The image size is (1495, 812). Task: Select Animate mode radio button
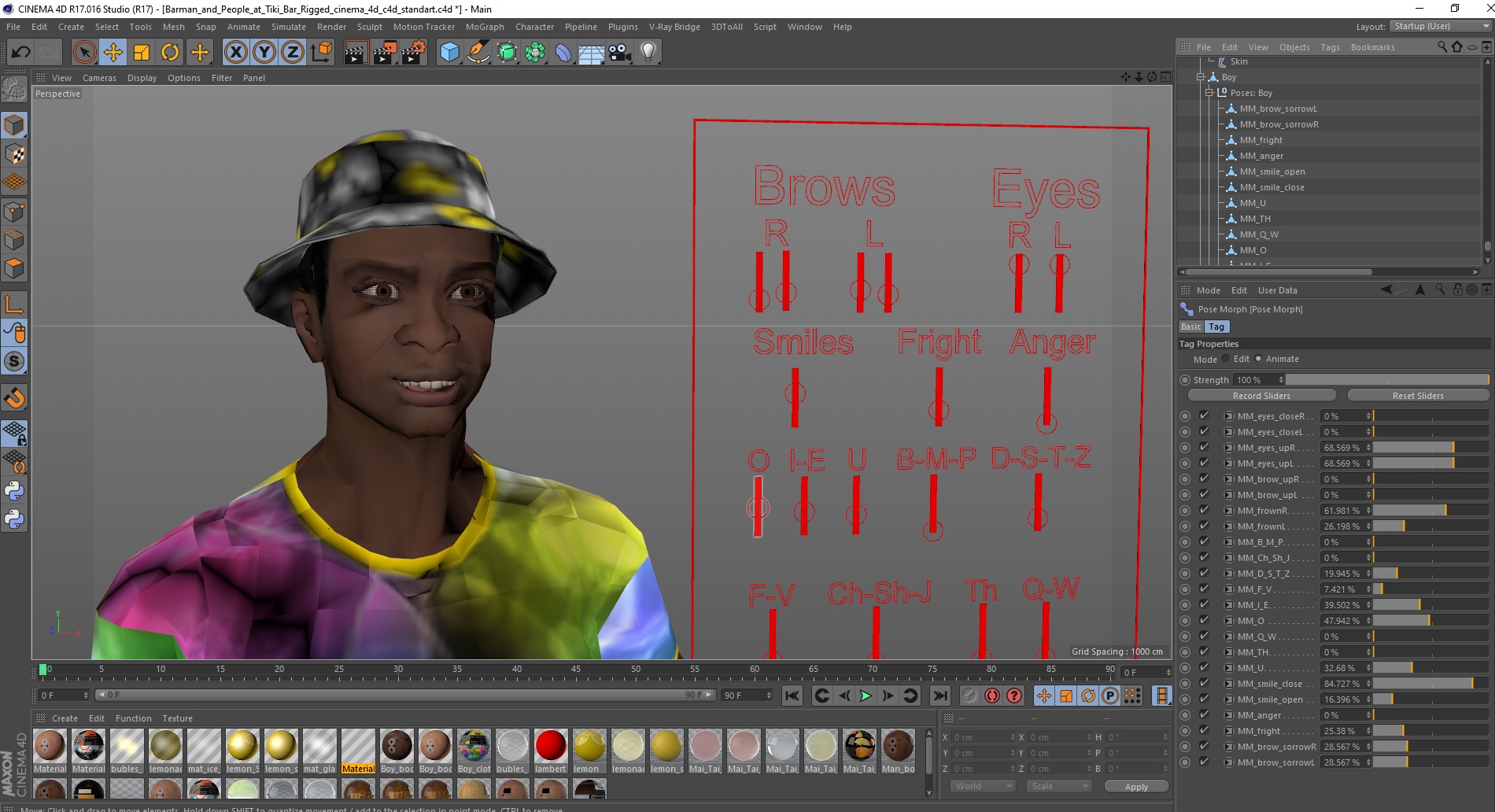pyautogui.click(x=1258, y=359)
